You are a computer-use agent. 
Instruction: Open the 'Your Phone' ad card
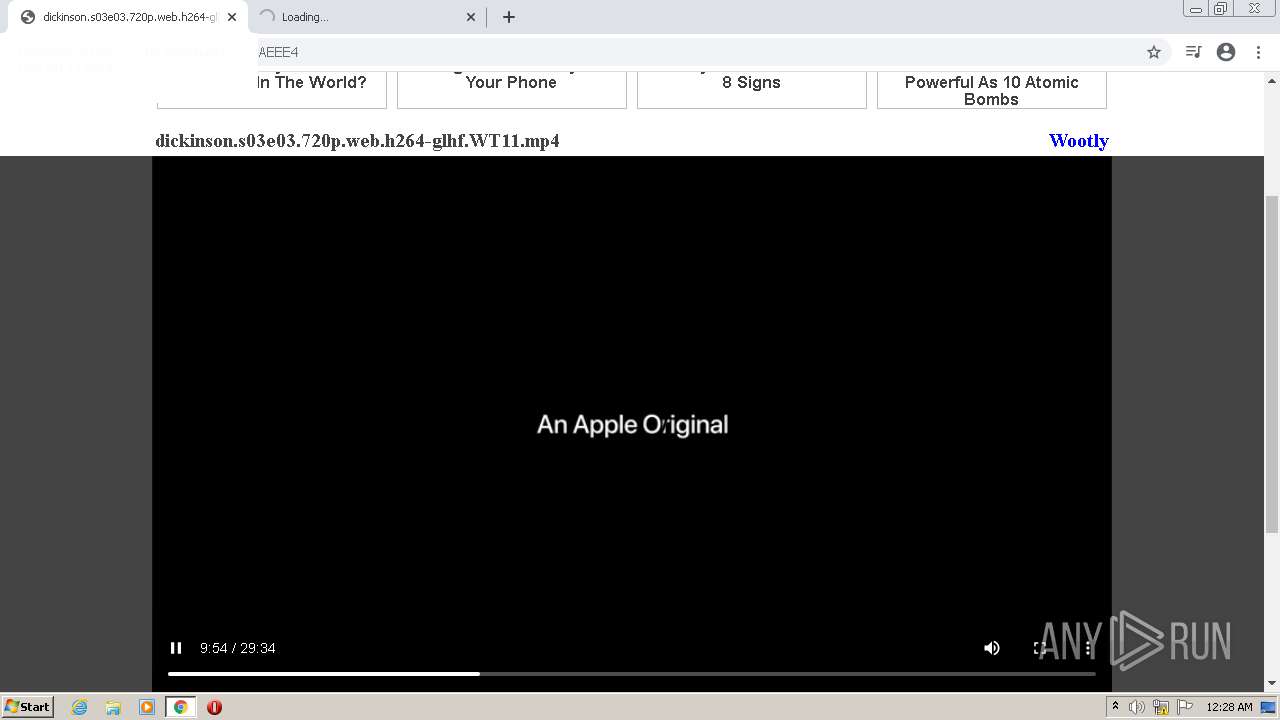tap(511, 88)
